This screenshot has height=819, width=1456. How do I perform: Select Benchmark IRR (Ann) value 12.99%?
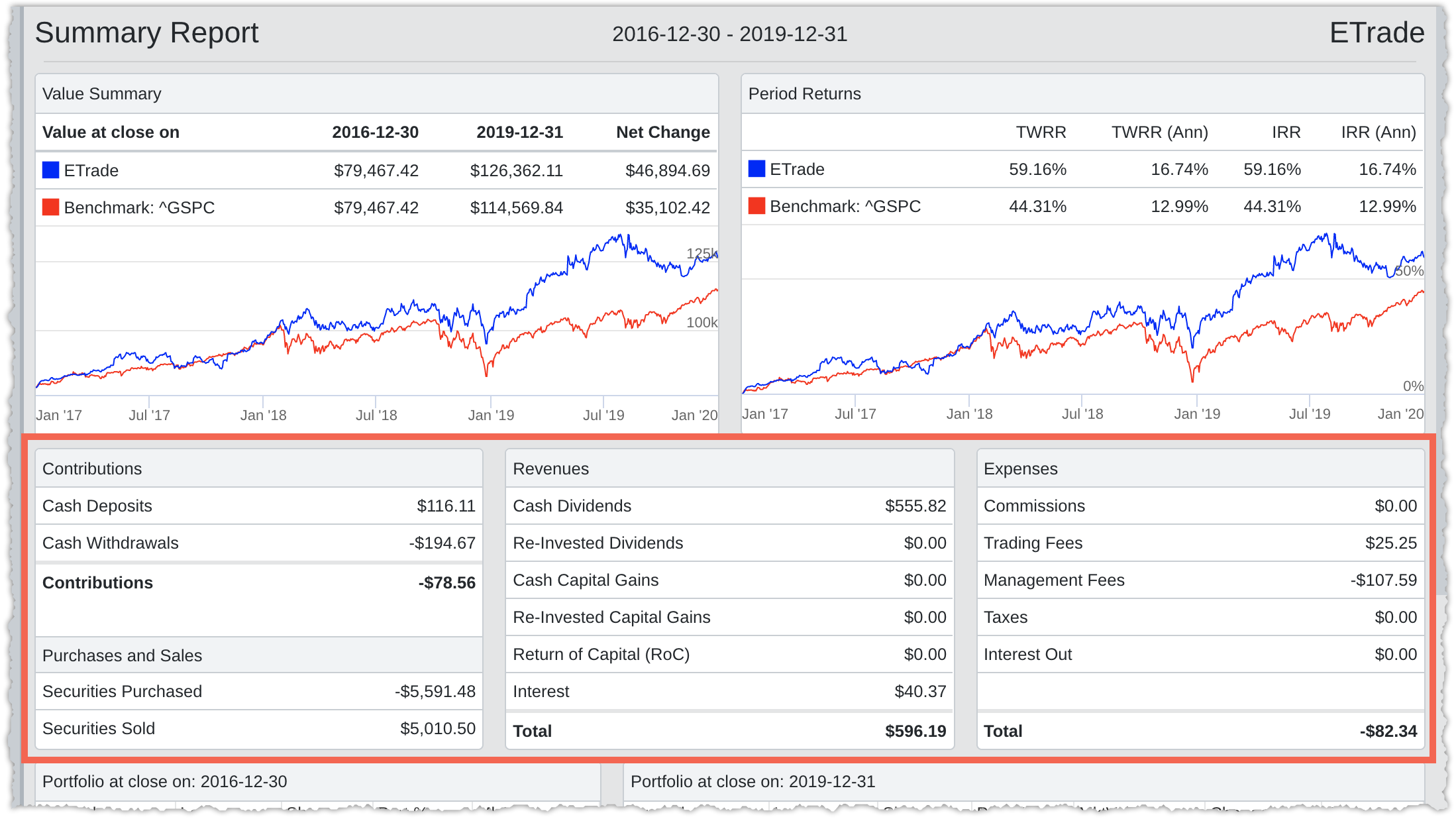tap(1387, 206)
